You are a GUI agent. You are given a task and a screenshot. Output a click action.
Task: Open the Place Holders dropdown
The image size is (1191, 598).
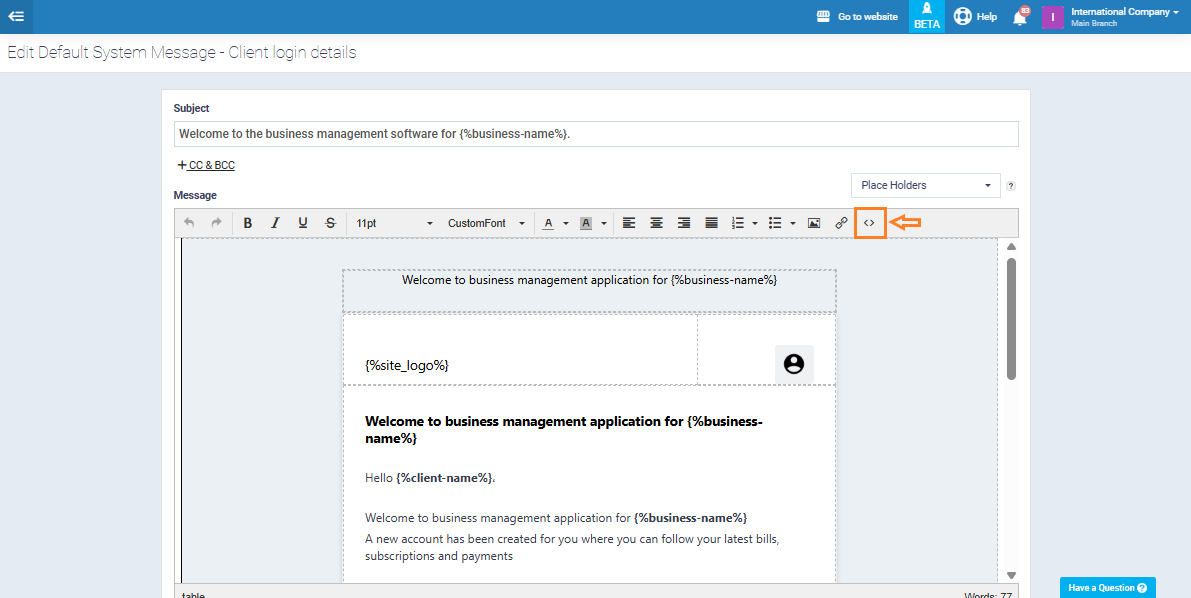(x=925, y=185)
